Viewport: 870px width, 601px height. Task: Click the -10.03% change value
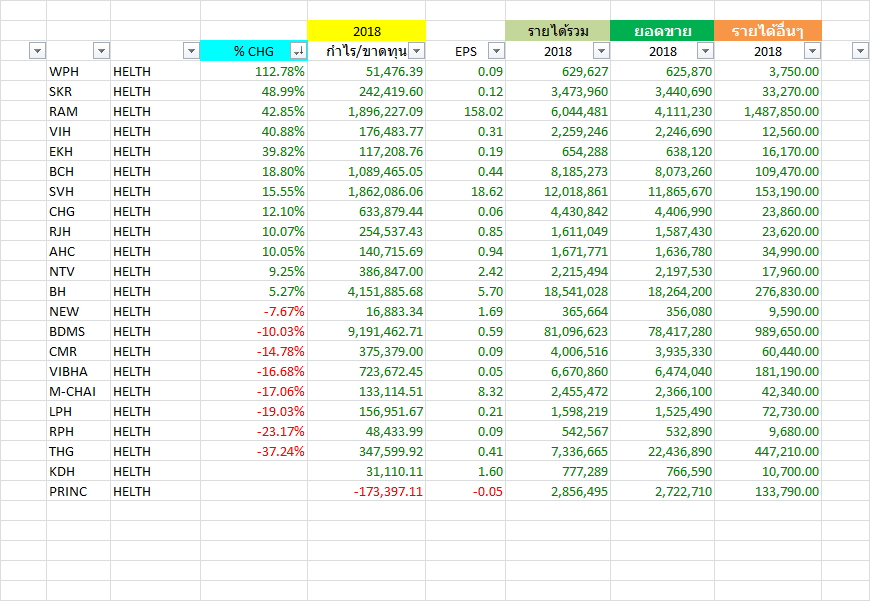[x=280, y=331]
